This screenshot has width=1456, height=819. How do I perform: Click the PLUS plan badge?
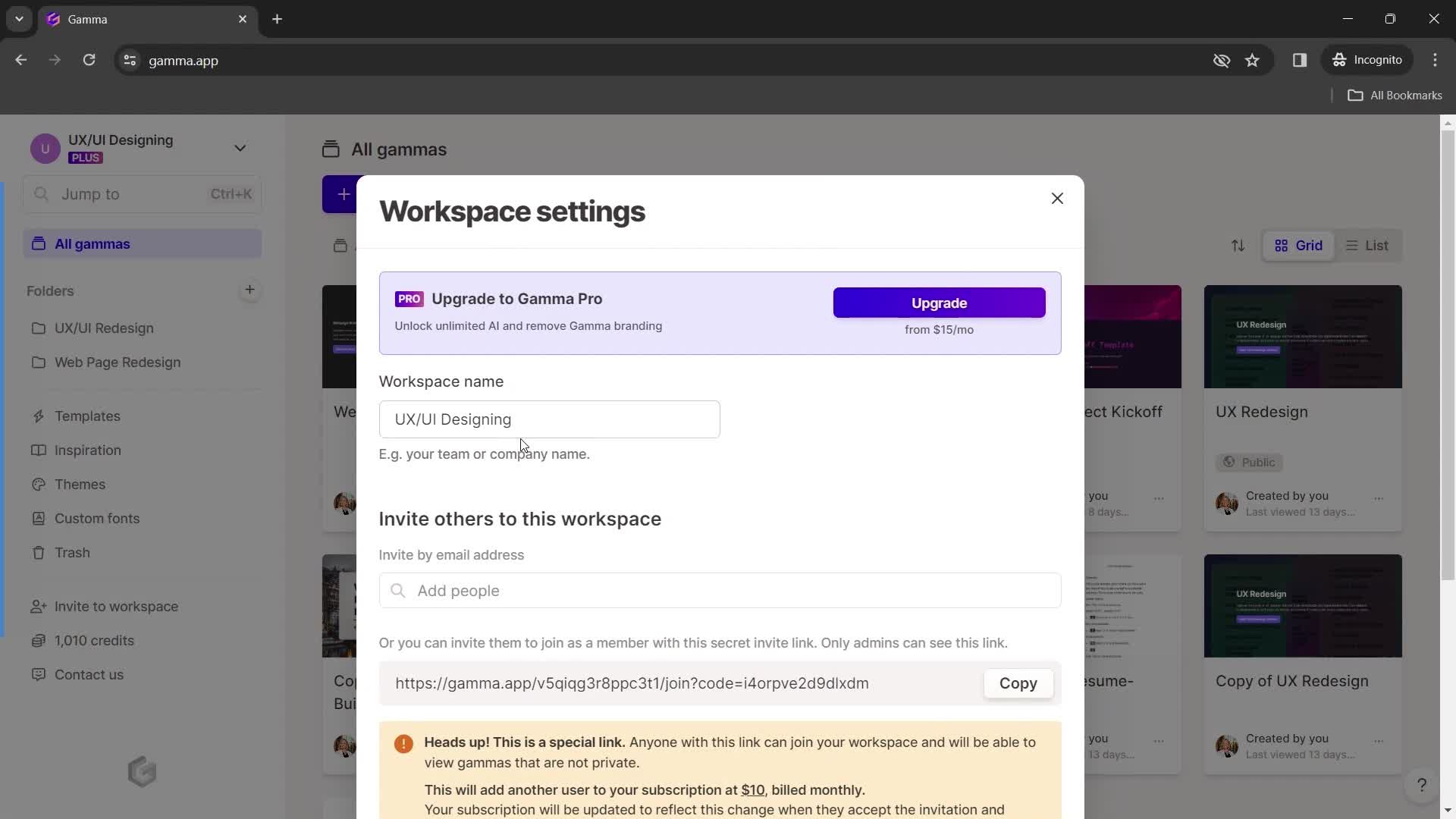coord(86,158)
